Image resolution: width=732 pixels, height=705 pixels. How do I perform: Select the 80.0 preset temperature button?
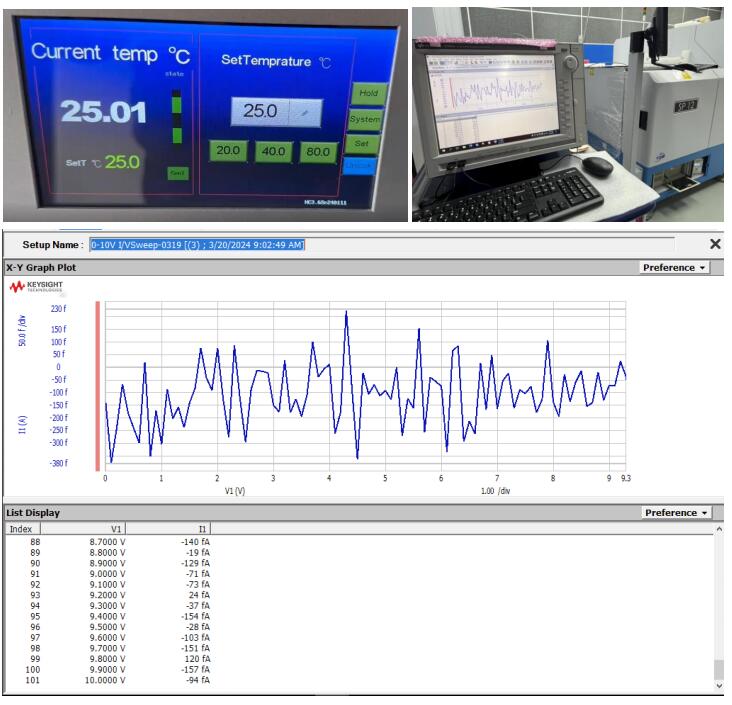pyautogui.click(x=318, y=152)
